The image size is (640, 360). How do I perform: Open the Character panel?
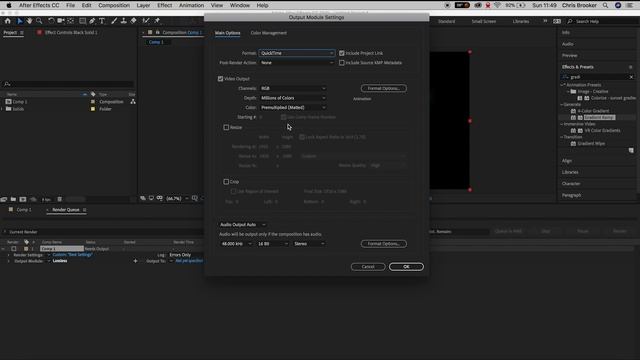point(571,184)
